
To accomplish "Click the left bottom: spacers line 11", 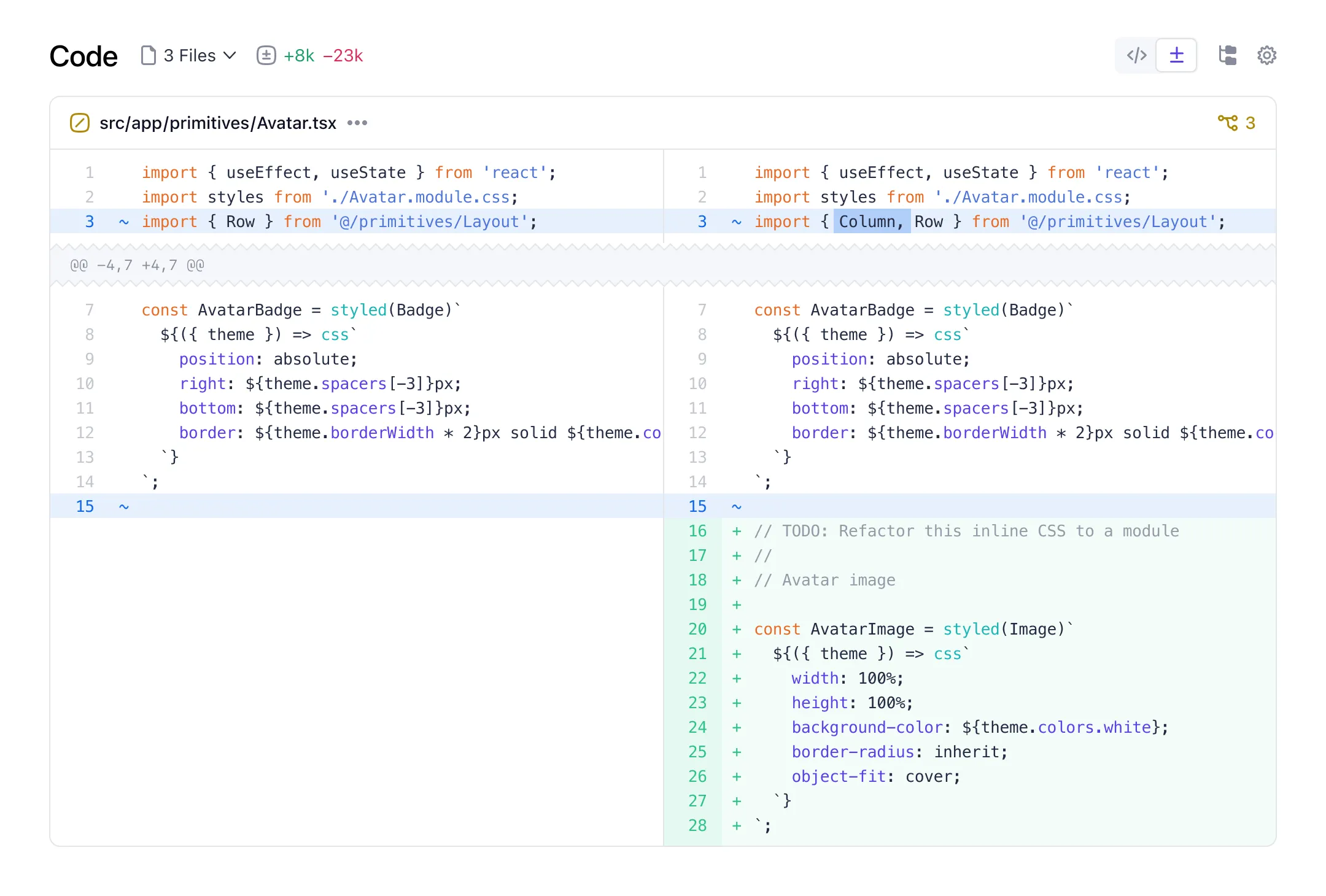I will (x=325, y=408).
